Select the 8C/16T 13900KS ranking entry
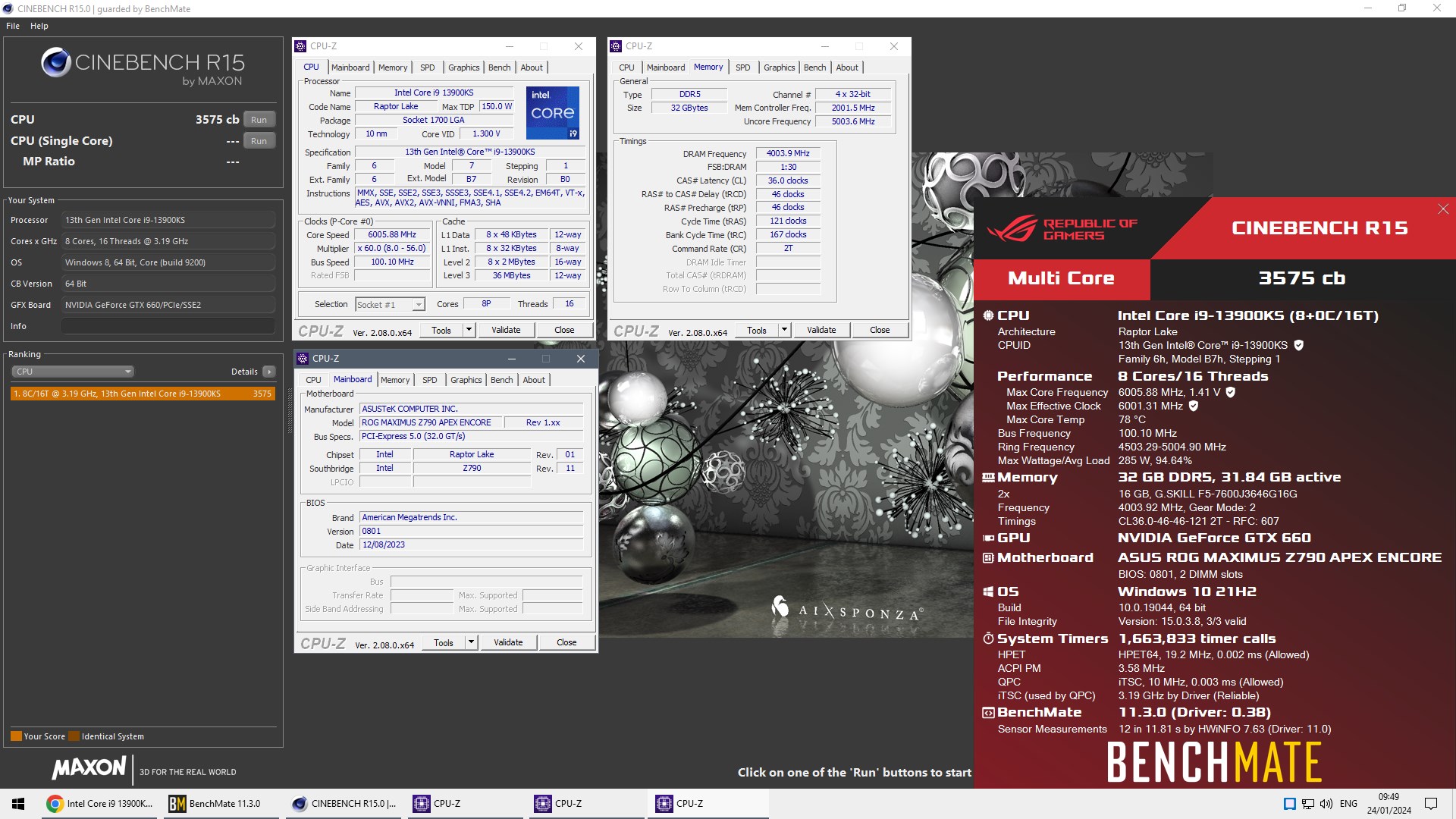 [x=143, y=394]
